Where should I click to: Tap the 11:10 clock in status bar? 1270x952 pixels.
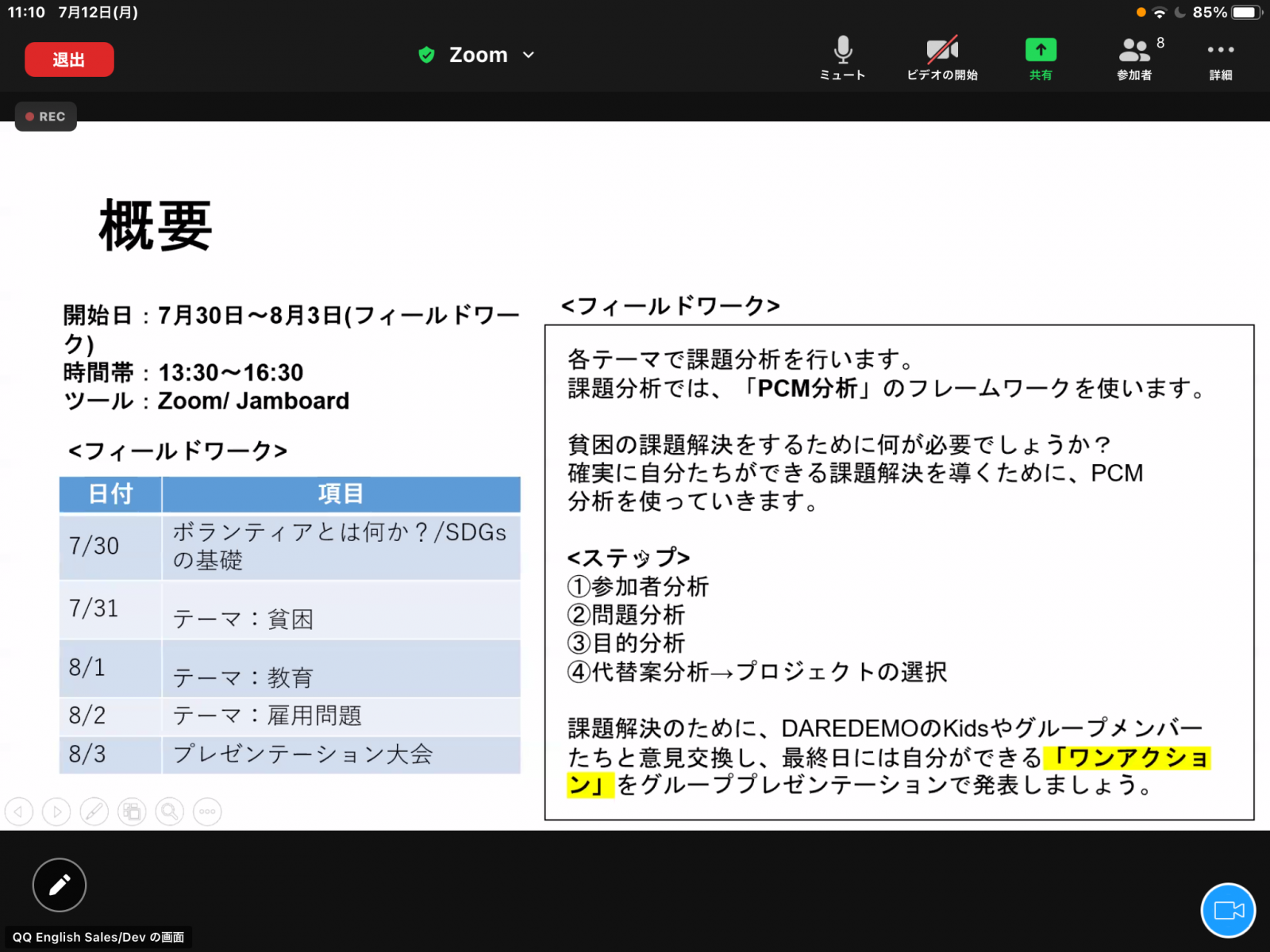(x=27, y=12)
